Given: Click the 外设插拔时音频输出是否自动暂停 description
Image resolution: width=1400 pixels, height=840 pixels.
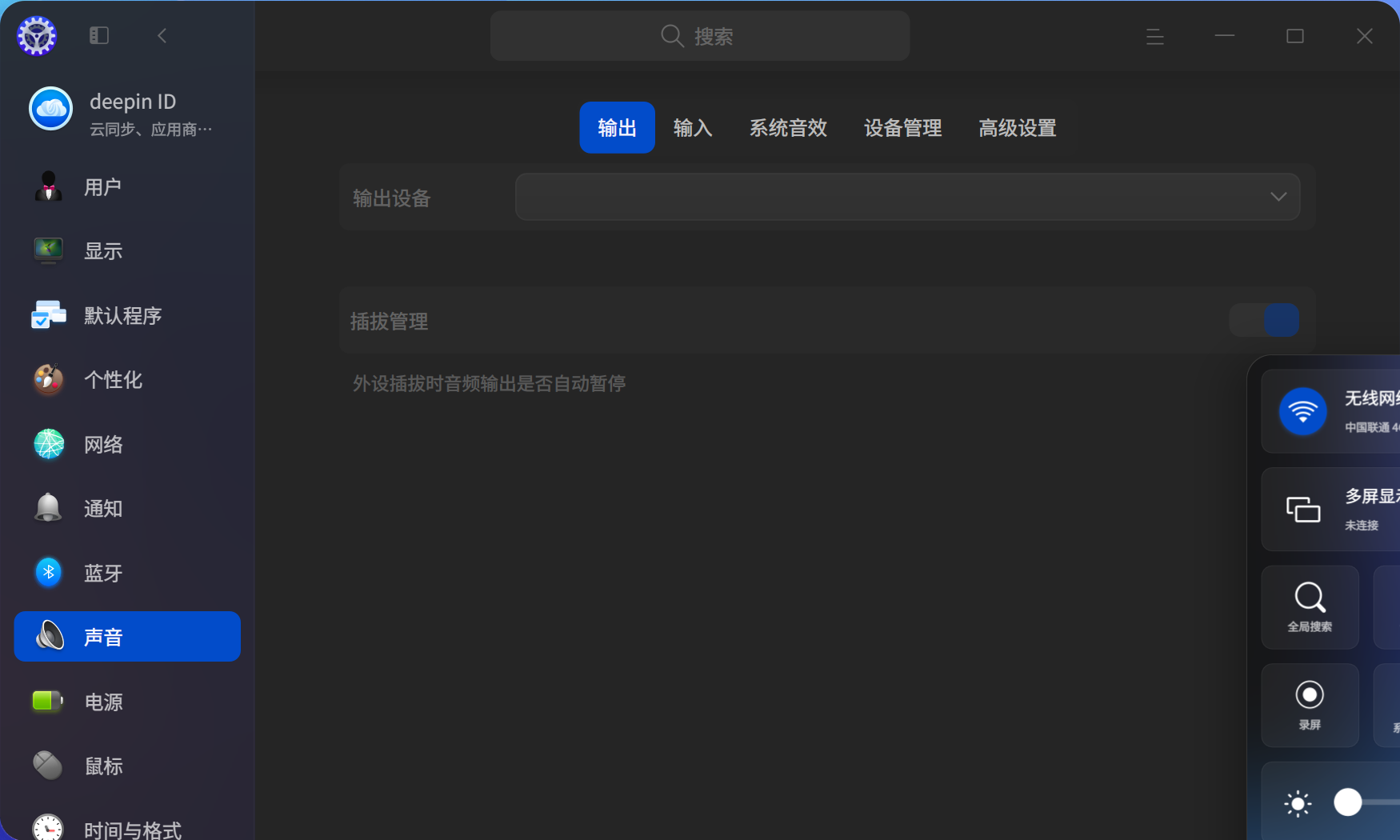Looking at the screenshot, I should pos(490,384).
